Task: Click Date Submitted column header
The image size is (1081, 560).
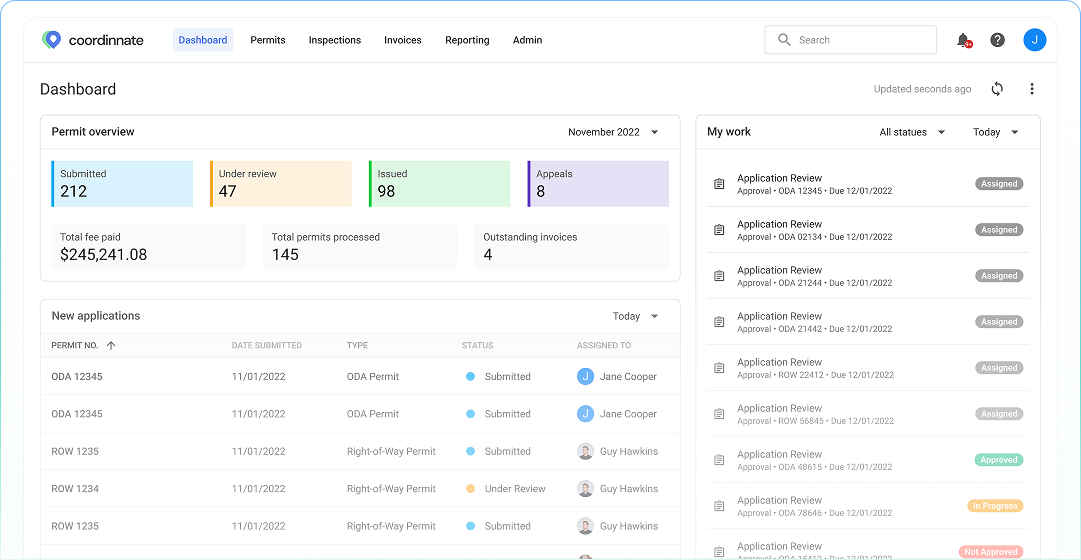Action: coord(267,346)
